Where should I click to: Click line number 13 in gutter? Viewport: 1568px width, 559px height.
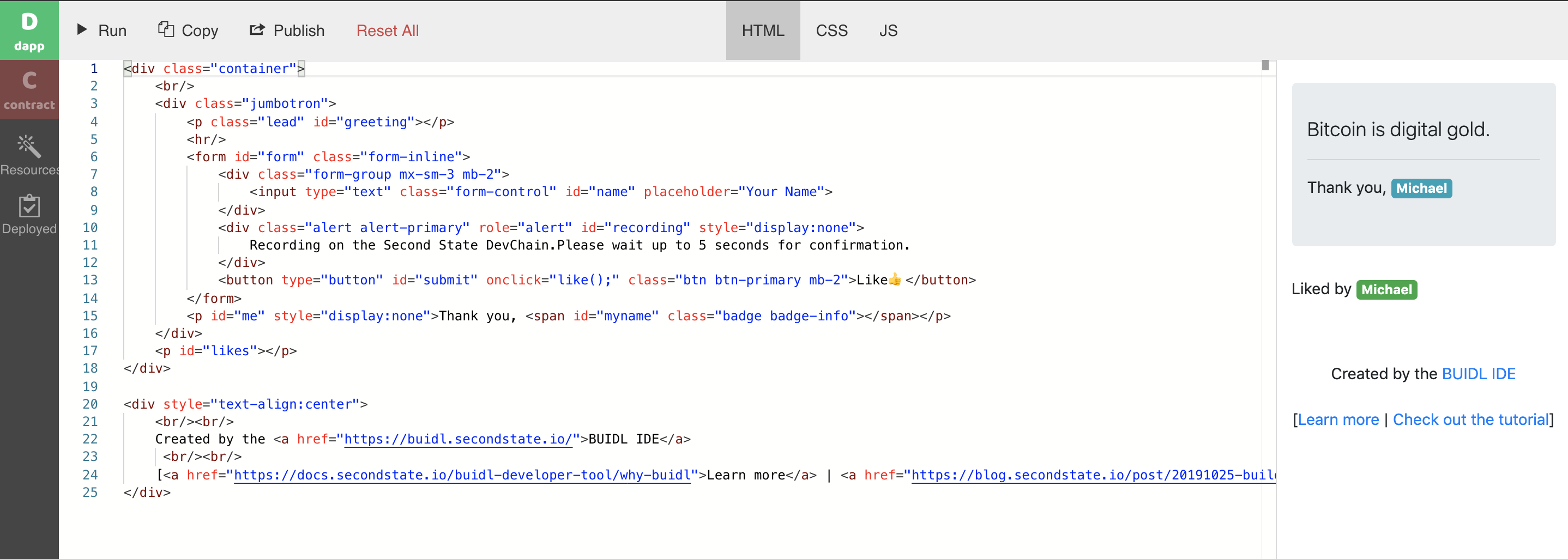pyautogui.click(x=90, y=280)
